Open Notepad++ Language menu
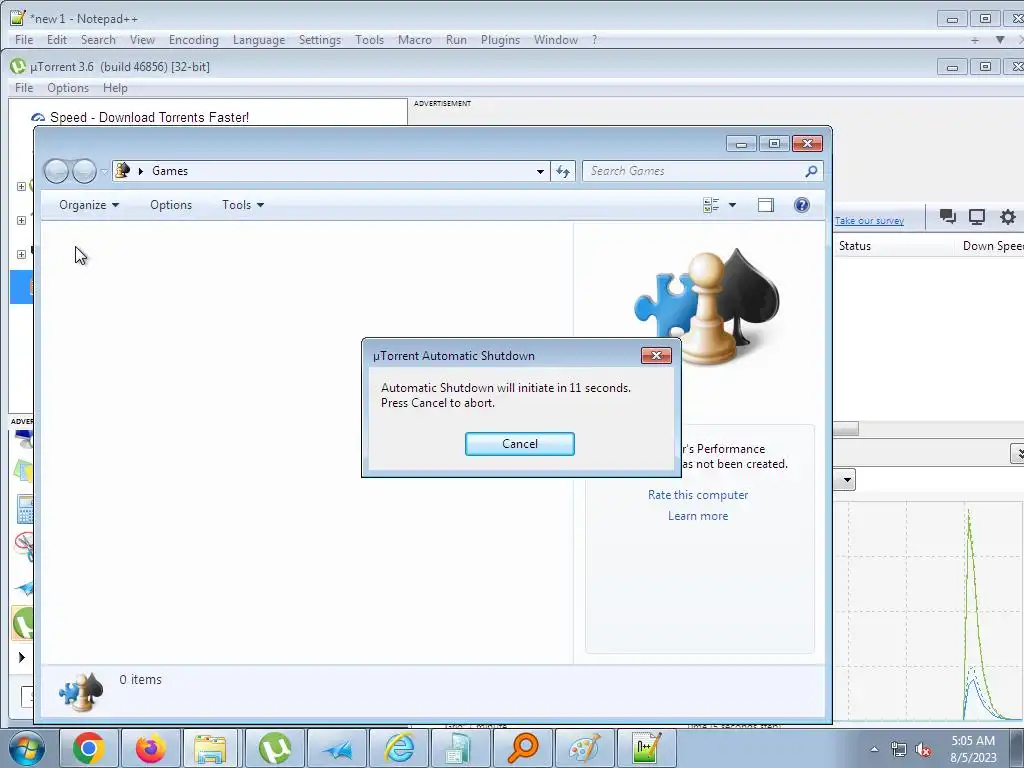Viewport: 1024px width, 768px height. [259, 40]
